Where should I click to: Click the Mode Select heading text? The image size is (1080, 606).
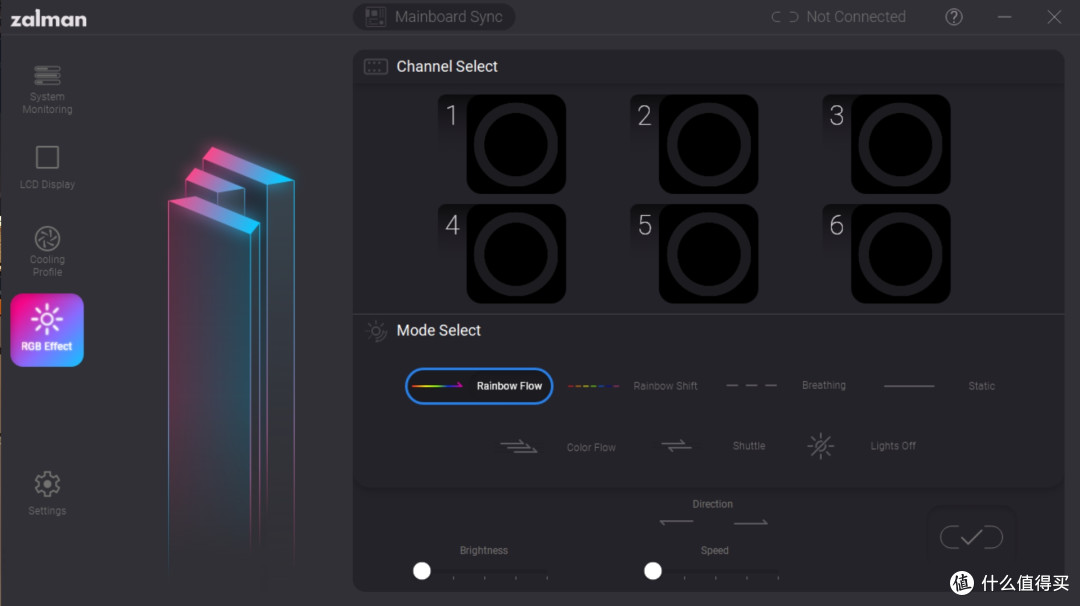(x=439, y=331)
